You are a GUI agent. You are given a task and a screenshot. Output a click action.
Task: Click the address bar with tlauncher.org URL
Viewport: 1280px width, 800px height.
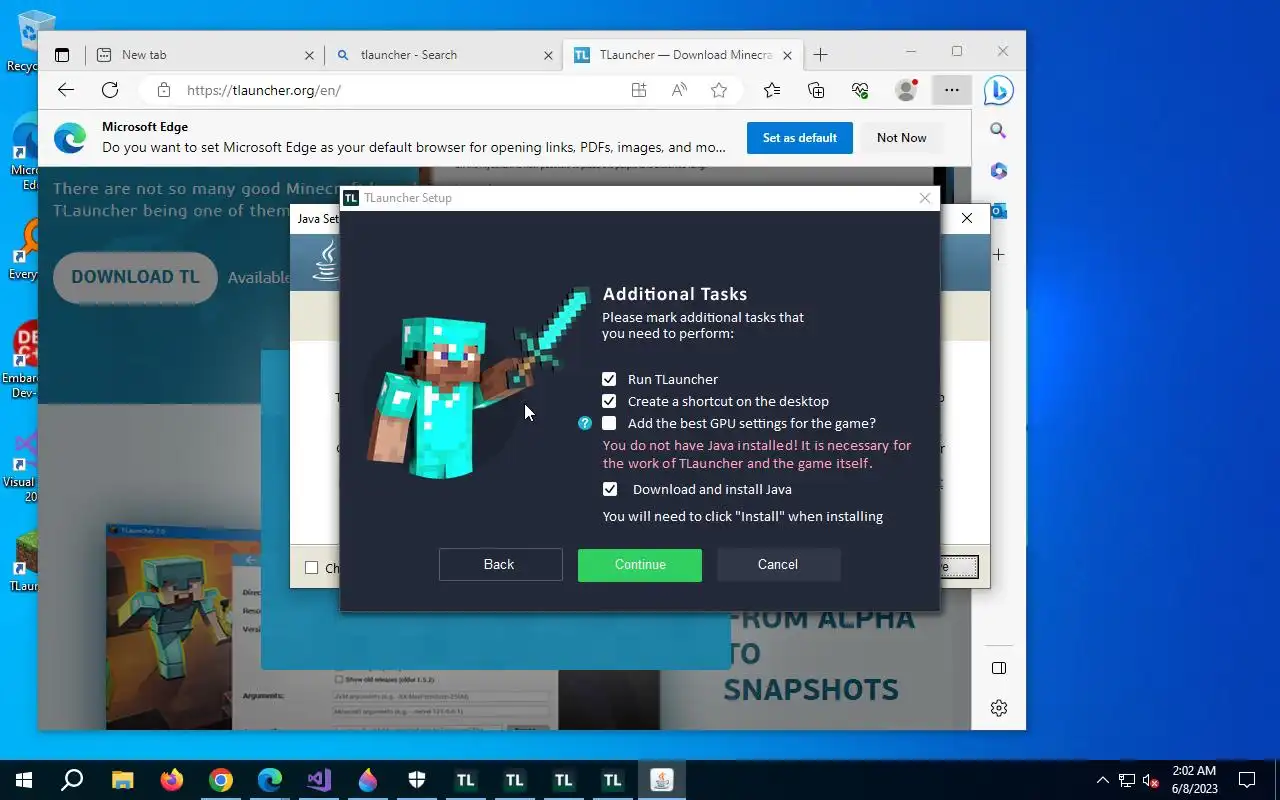400,90
